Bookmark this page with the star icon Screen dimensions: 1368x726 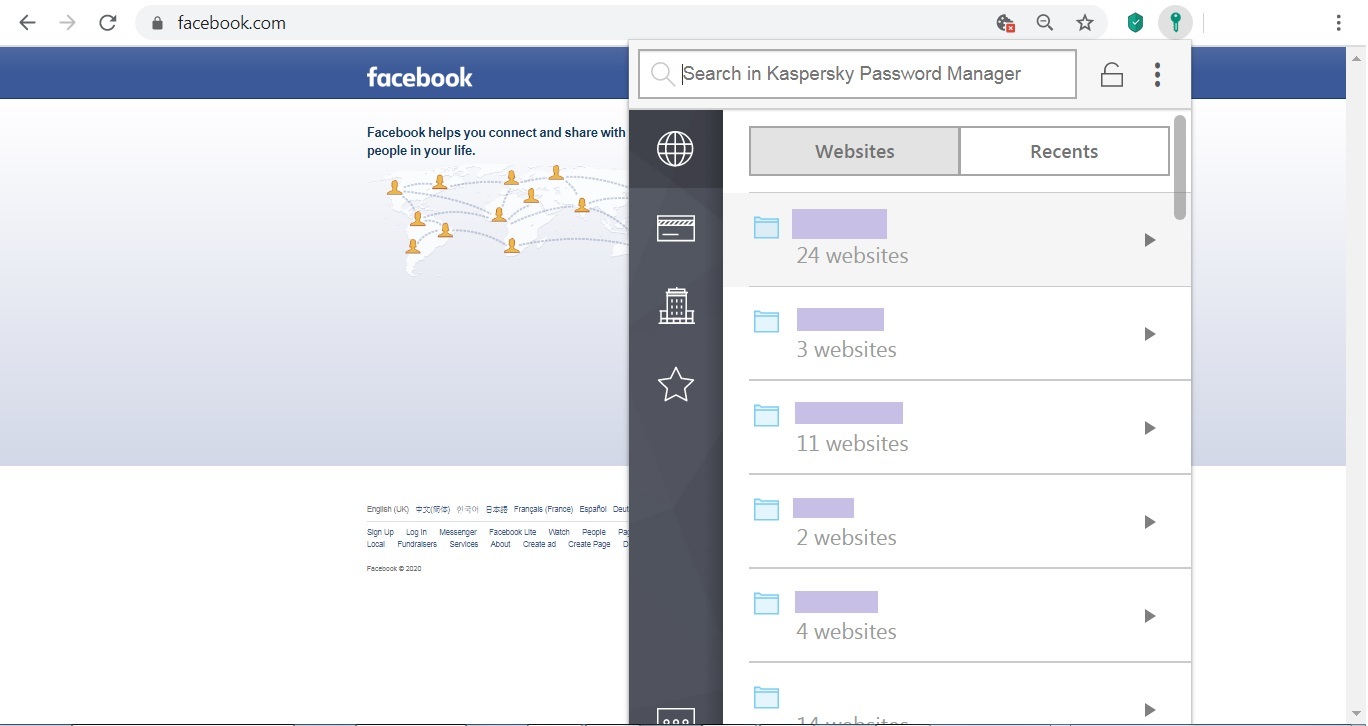tap(1085, 23)
